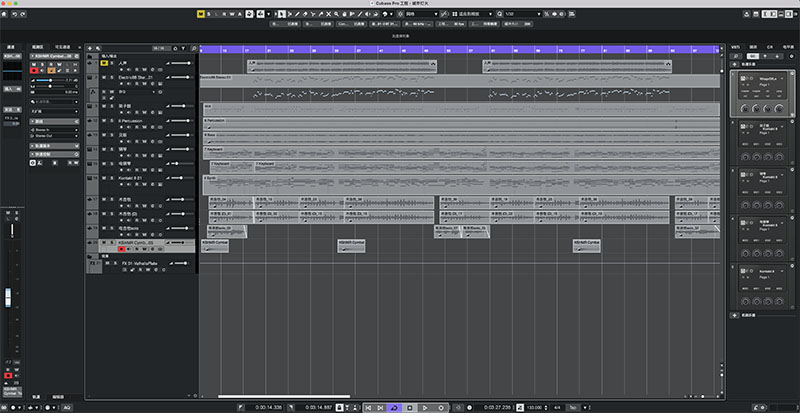
Task: Select the Draw pencil tool
Action: tap(297, 14)
